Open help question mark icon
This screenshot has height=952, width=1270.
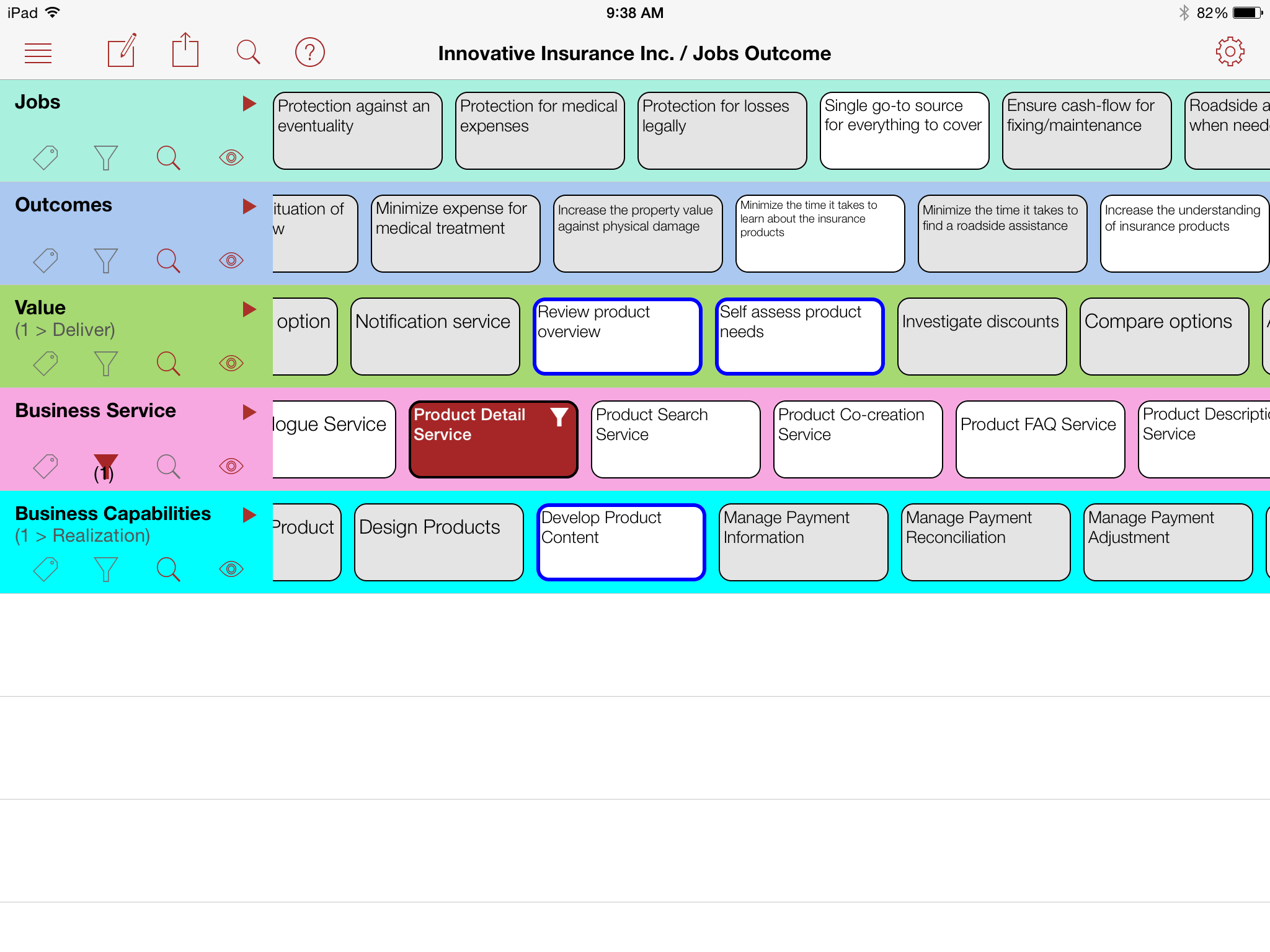(310, 52)
